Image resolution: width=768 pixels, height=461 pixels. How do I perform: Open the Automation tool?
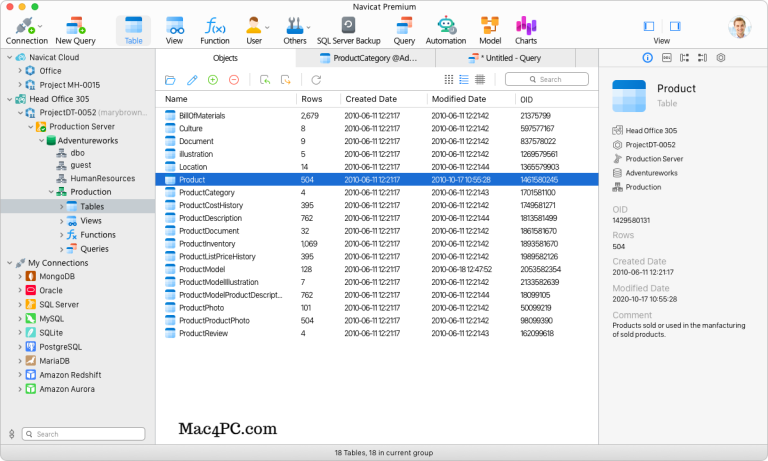tap(446, 31)
